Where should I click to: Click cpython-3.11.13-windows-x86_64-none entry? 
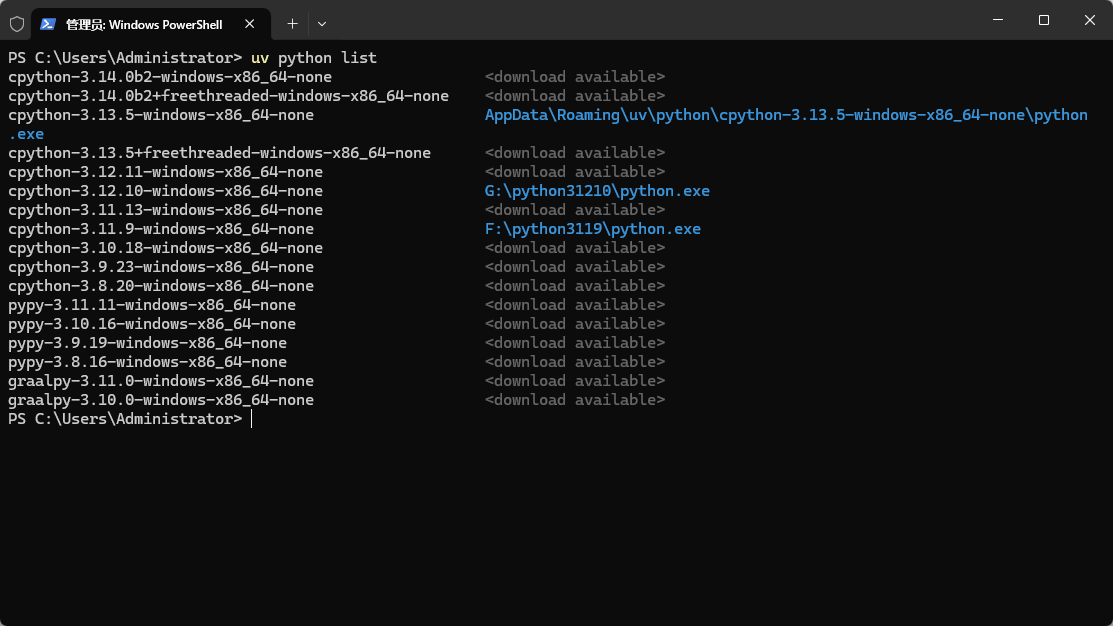165,210
